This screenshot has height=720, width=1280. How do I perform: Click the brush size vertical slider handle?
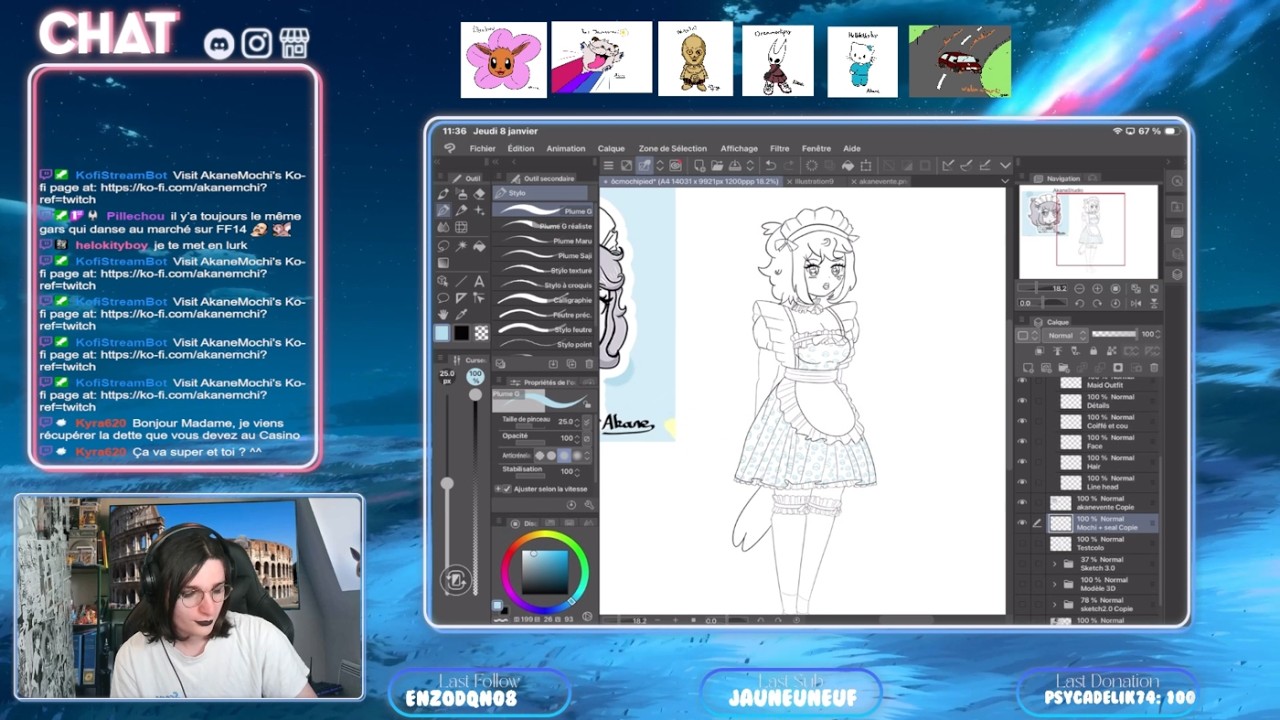coord(447,484)
